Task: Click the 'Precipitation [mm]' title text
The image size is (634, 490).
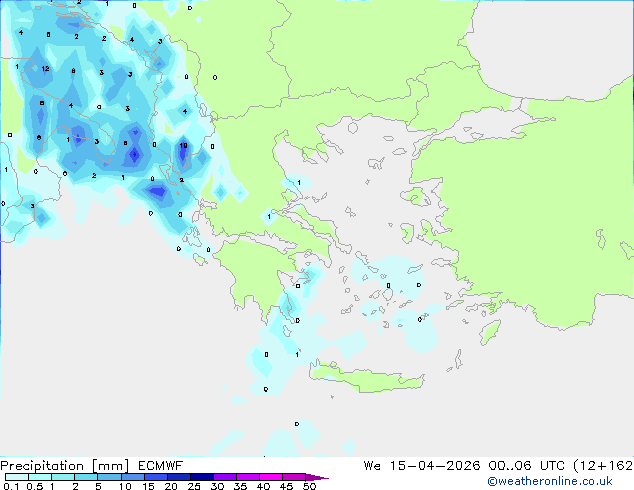Action: click(65, 466)
